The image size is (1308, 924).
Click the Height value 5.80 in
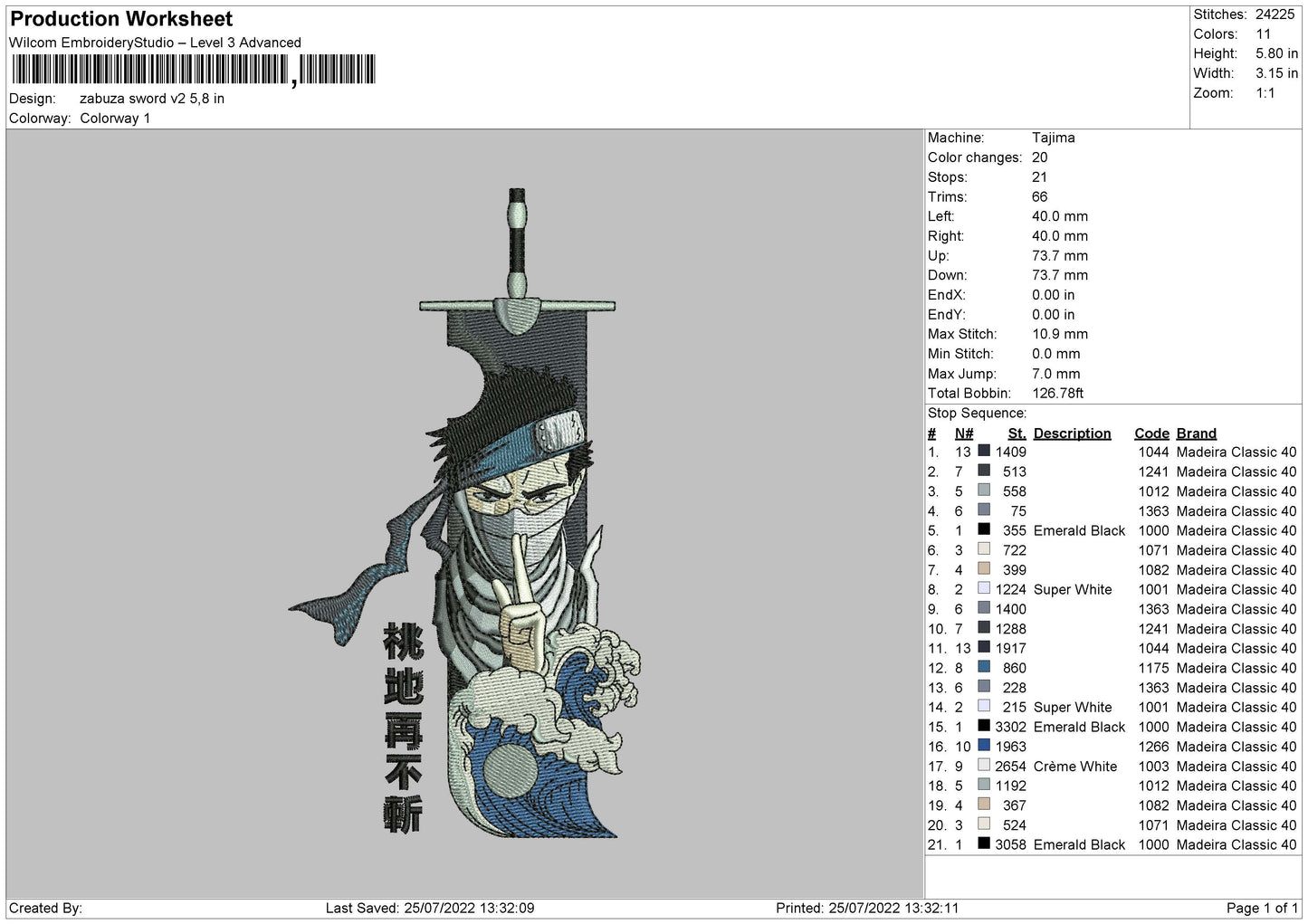[1276, 53]
